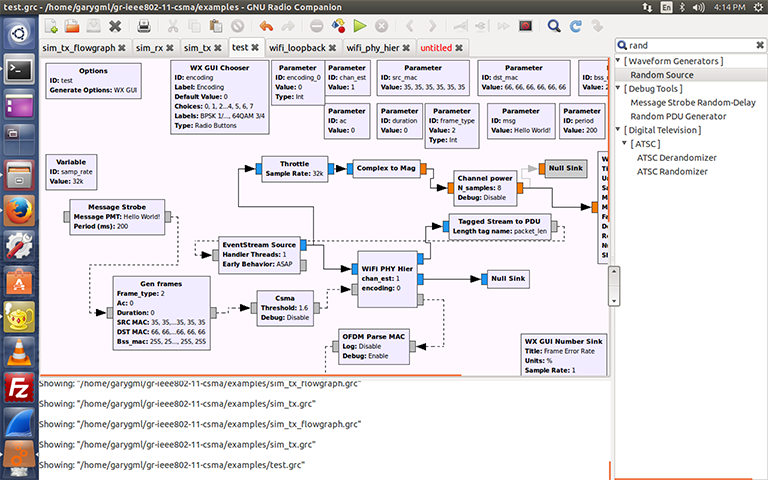Switch to the sim_rx tab
This screenshot has height=480, width=768.
[x=149, y=47]
